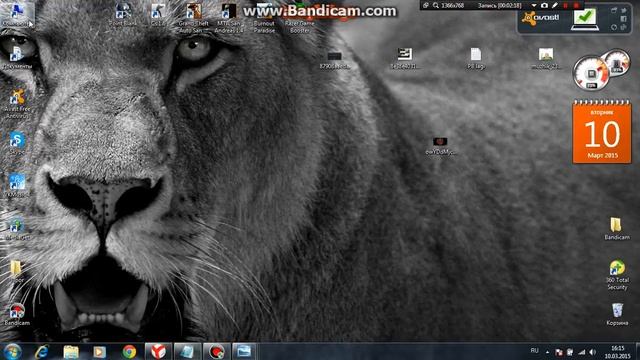Show hidden system tray icons
Viewport: 640px width, 360px height.
[x=547, y=352]
